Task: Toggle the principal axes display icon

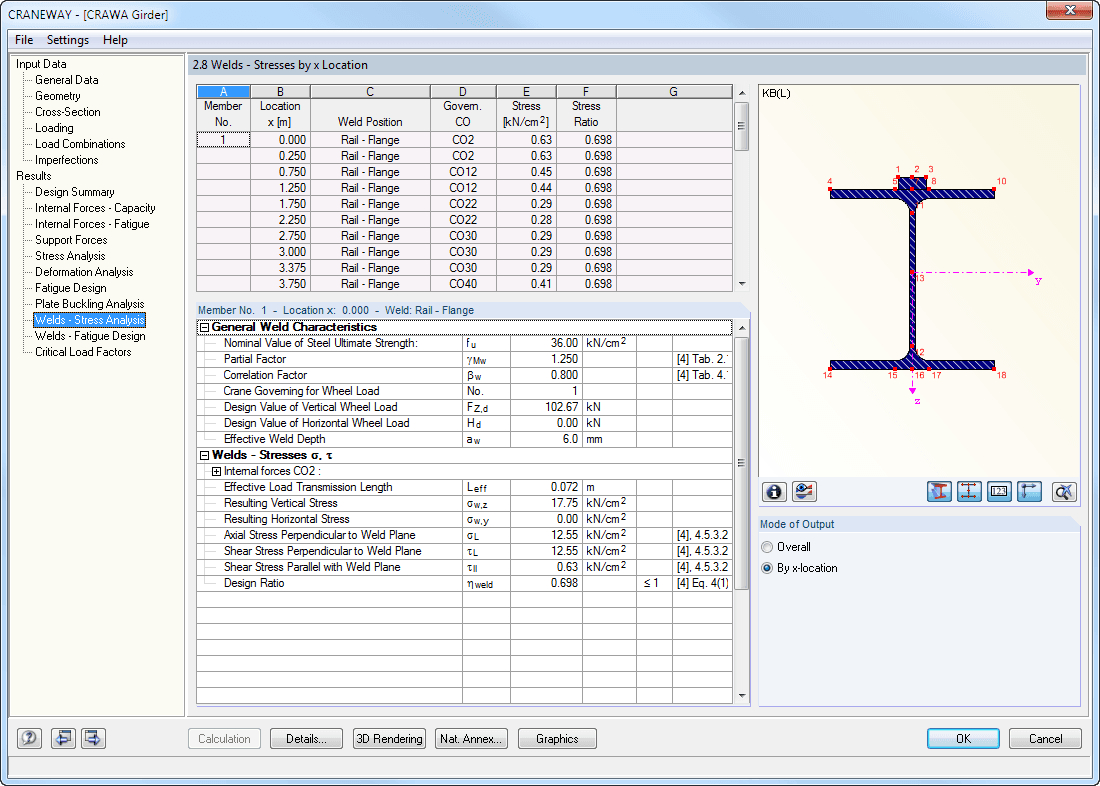Action: click(1029, 492)
